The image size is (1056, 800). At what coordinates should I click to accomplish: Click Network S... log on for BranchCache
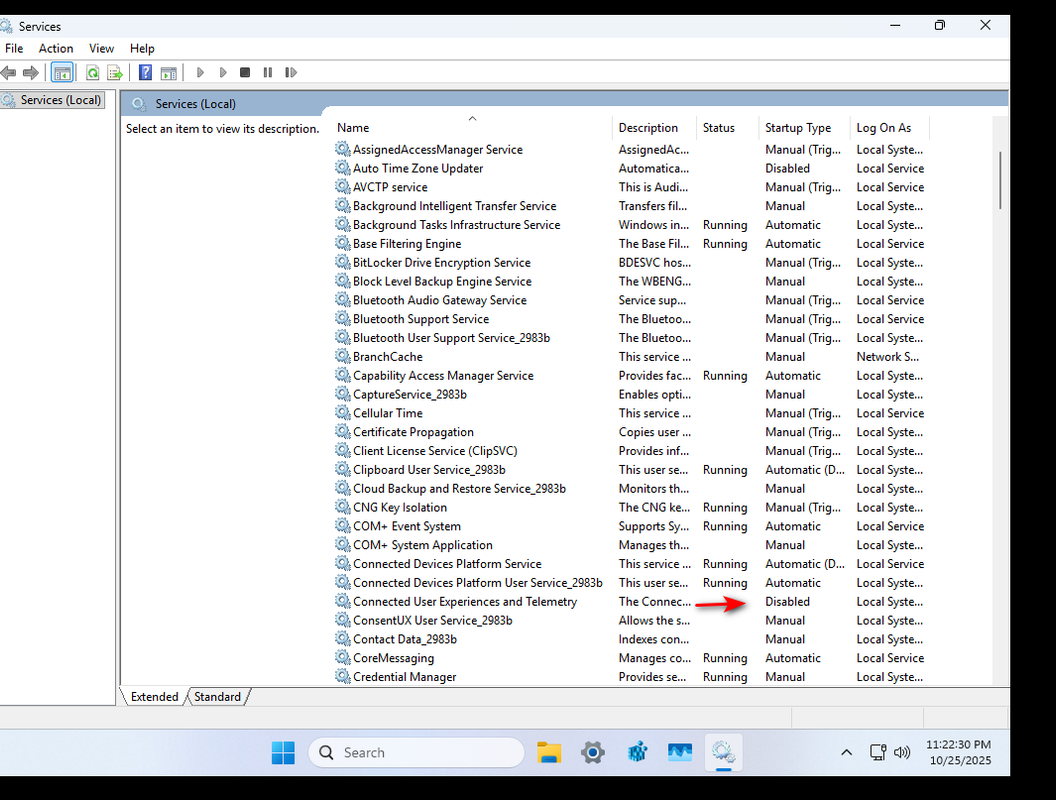(888, 356)
